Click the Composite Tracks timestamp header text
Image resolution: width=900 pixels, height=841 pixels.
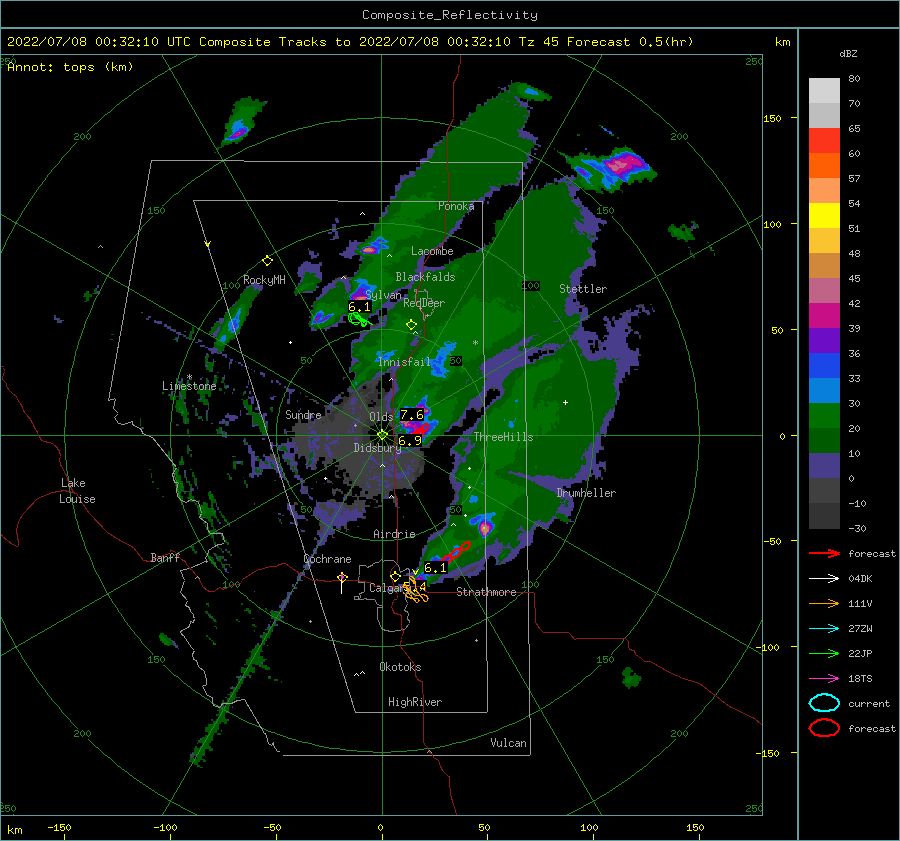pos(350,42)
